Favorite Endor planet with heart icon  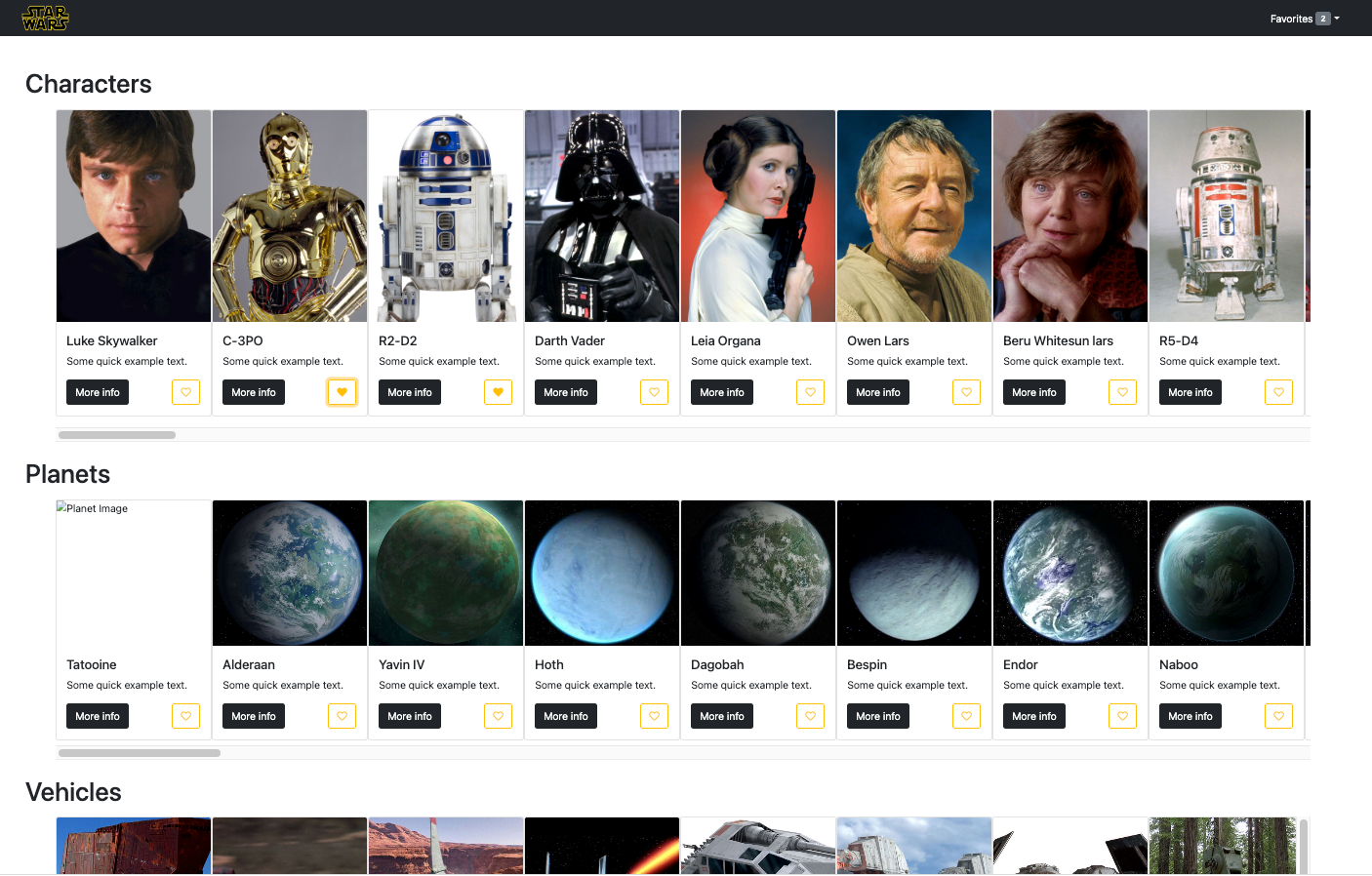pyautogui.click(x=1122, y=716)
